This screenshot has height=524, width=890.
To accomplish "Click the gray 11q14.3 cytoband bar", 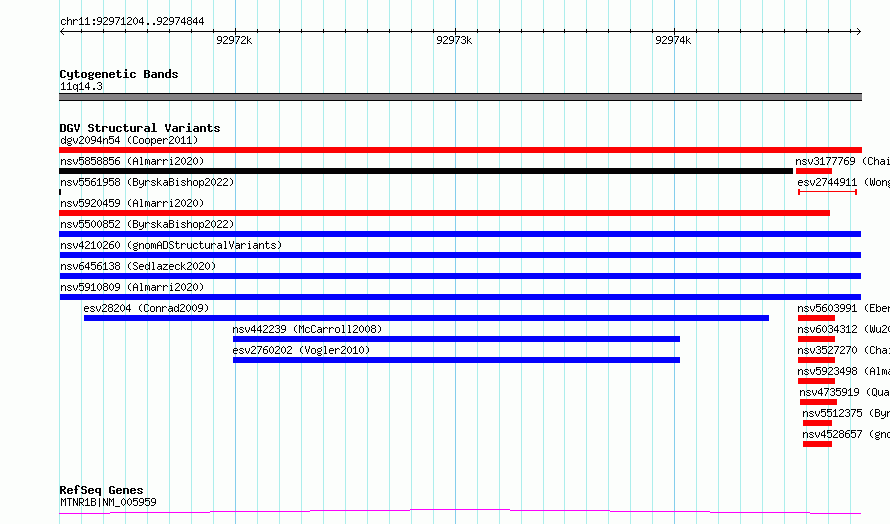I will [x=460, y=97].
